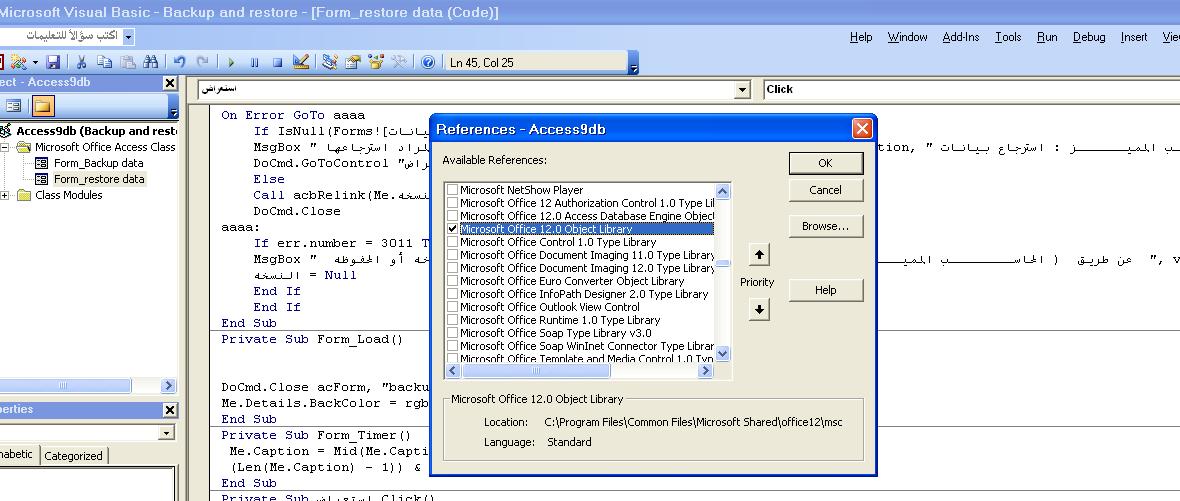
Task: Click the references list vertical scrollbar thumb
Action: click(722, 263)
